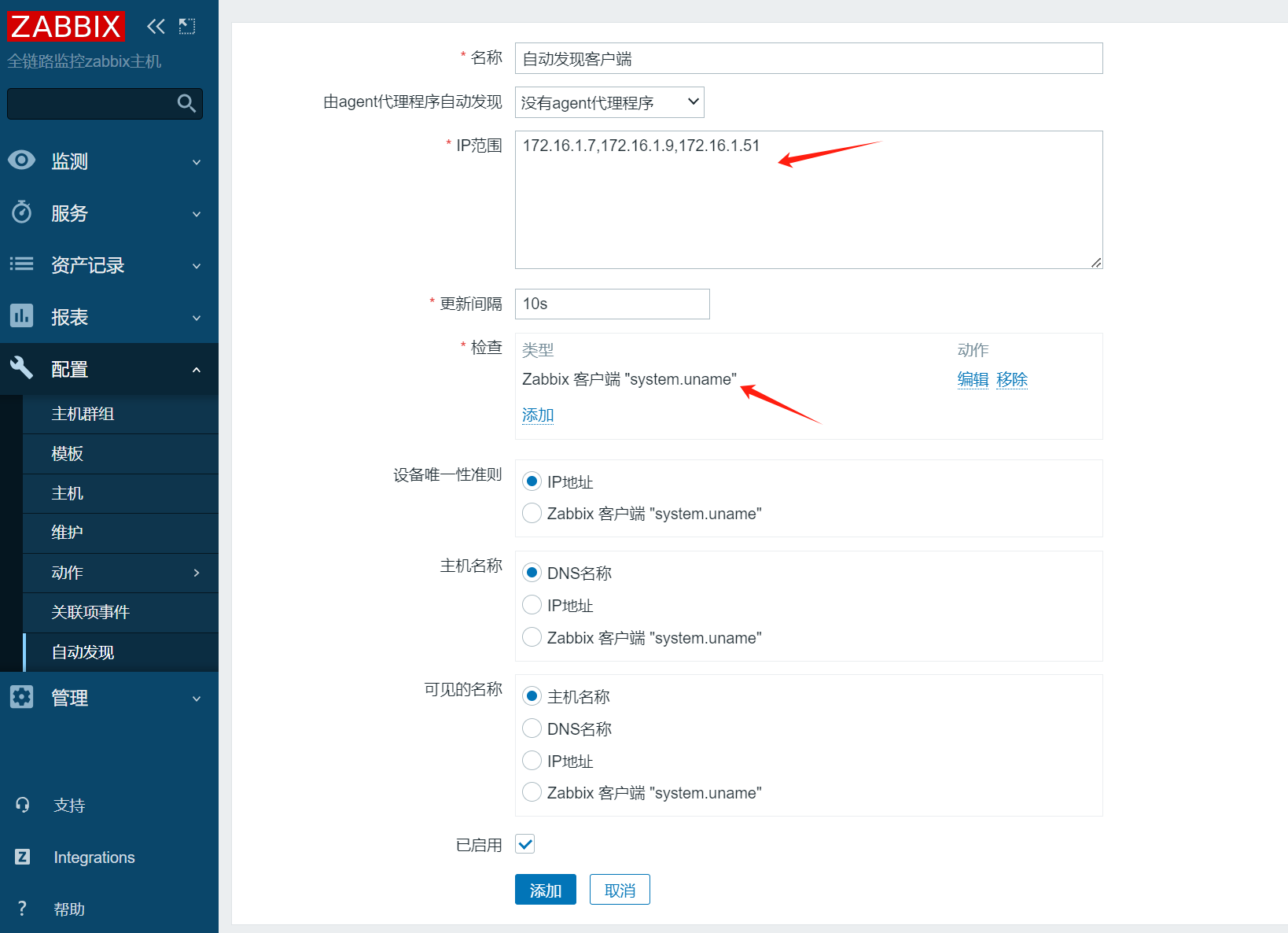Toggle the kiosk mode icon beside the logo
Viewport: 1288px width, 933px height.
187,27
